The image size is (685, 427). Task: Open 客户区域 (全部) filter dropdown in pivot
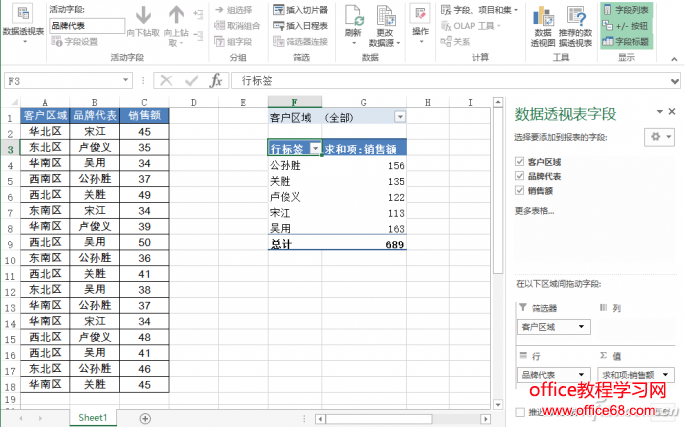400,117
